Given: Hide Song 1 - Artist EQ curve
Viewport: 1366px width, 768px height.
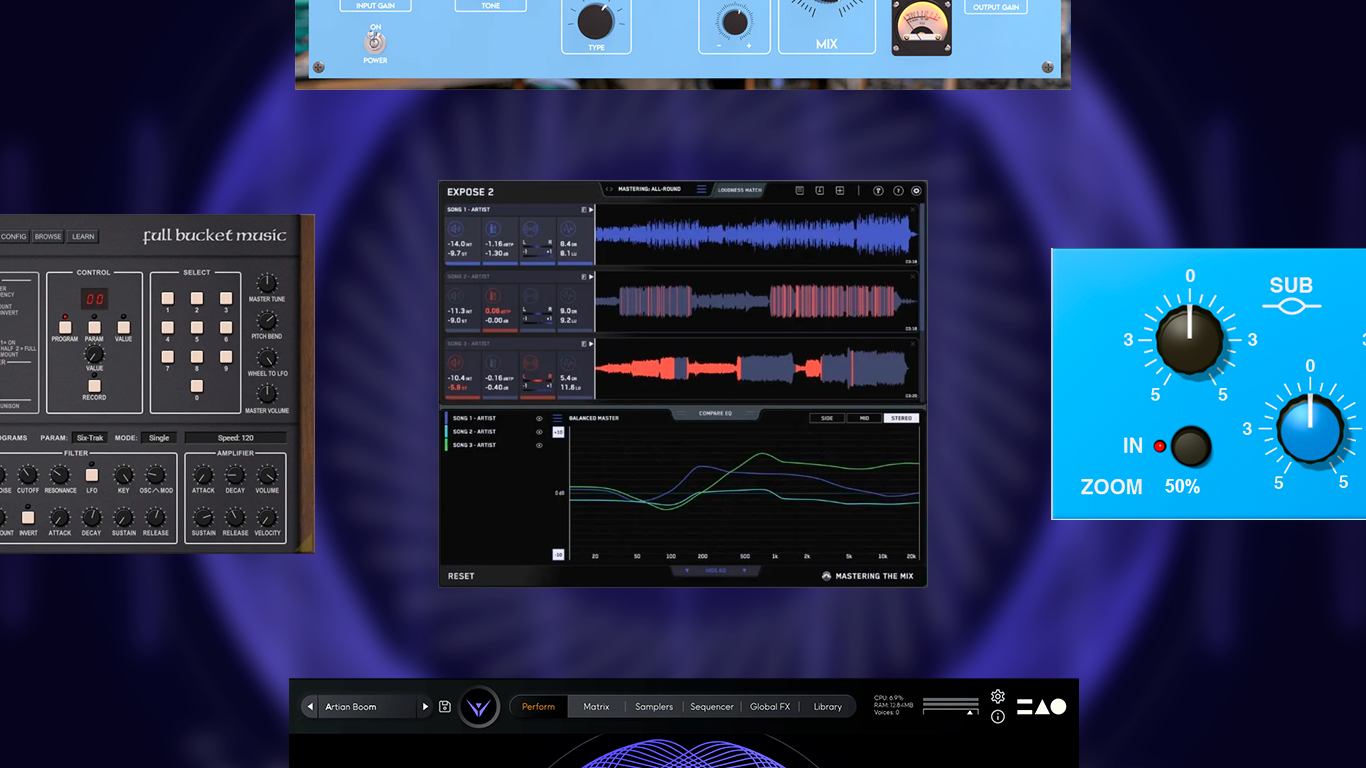Looking at the screenshot, I should [x=539, y=418].
